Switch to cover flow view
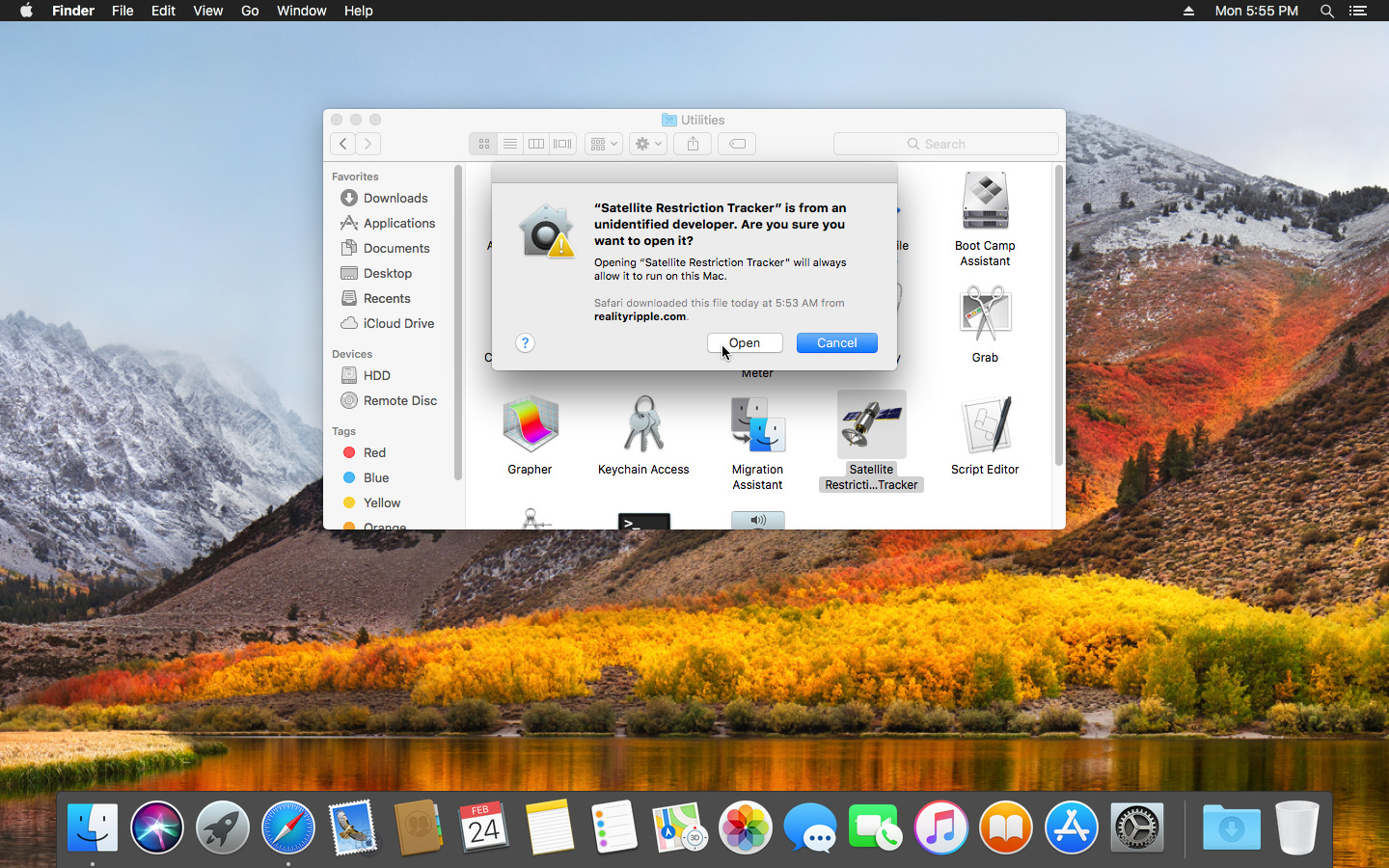Viewport: 1389px width, 868px height. click(x=562, y=143)
